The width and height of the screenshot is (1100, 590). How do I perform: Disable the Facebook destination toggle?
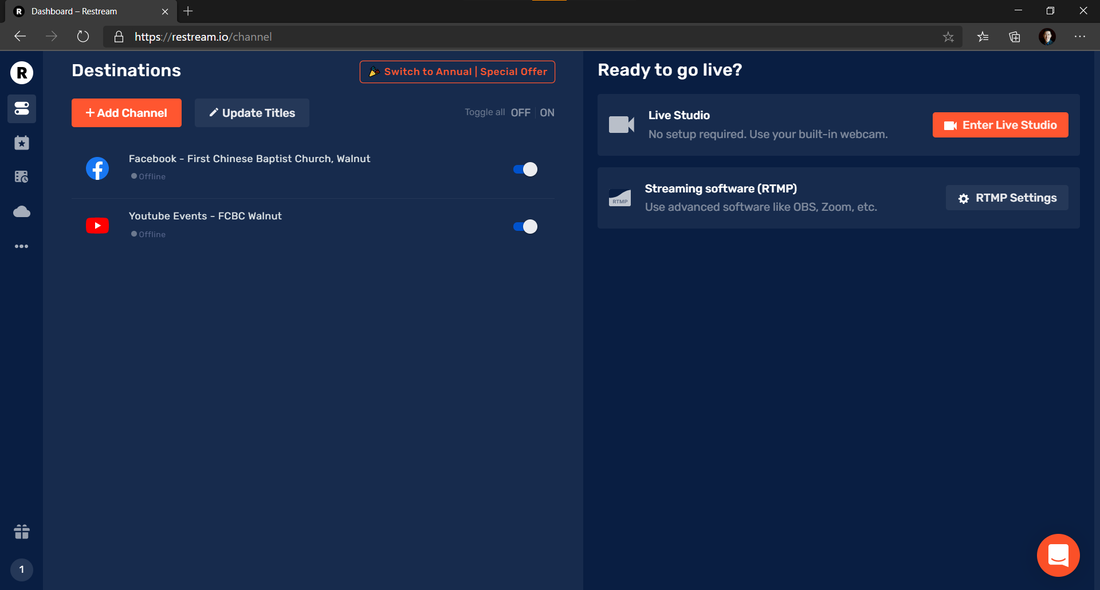tap(525, 169)
